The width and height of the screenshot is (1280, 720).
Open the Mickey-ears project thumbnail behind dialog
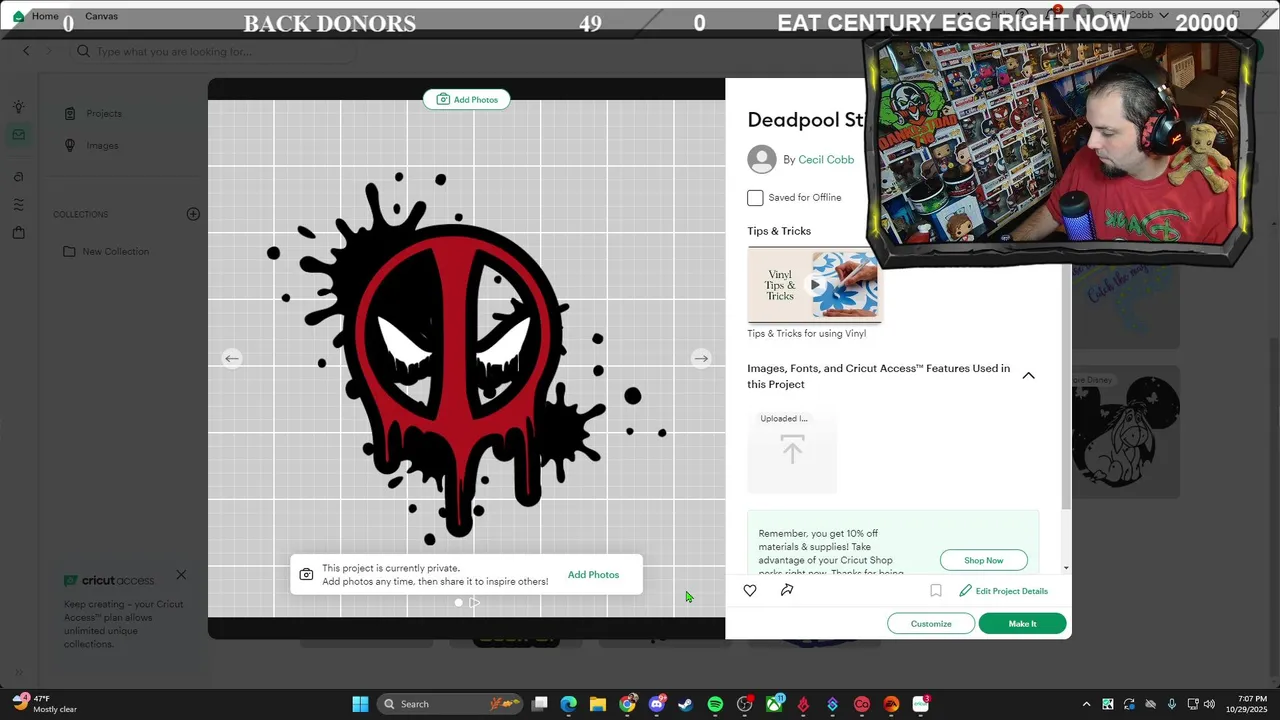pyautogui.click(x=1126, y=432)
